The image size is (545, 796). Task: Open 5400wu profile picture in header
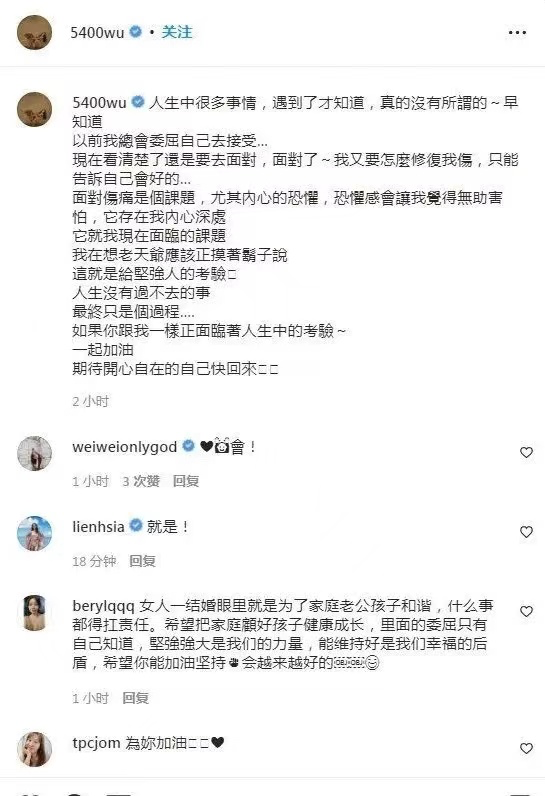pyautogui.click(x=35, y=32)
